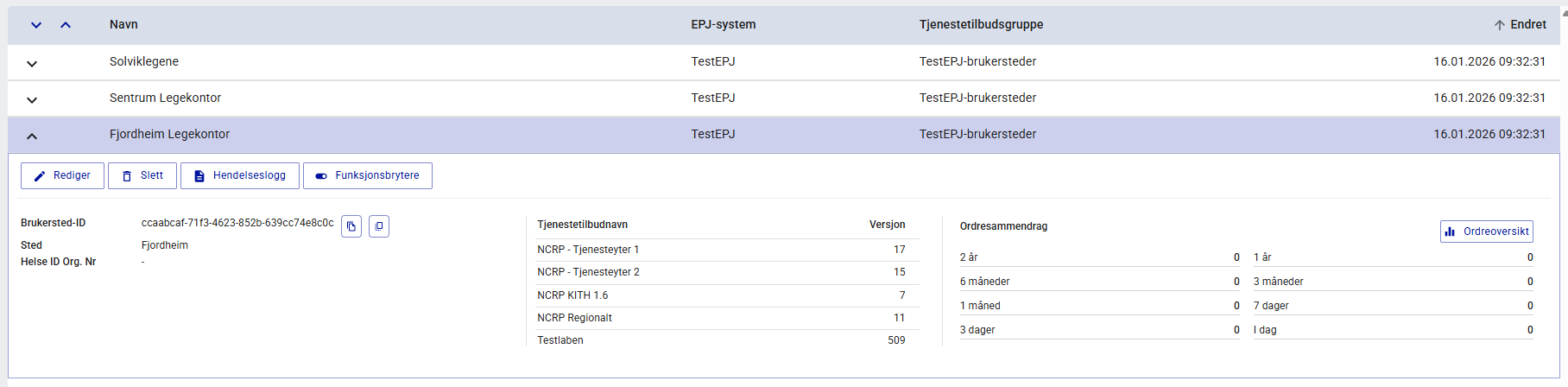1568x387 pixels.
Task: Sort by the Navn column header
Action: click(x=123, y=24)
